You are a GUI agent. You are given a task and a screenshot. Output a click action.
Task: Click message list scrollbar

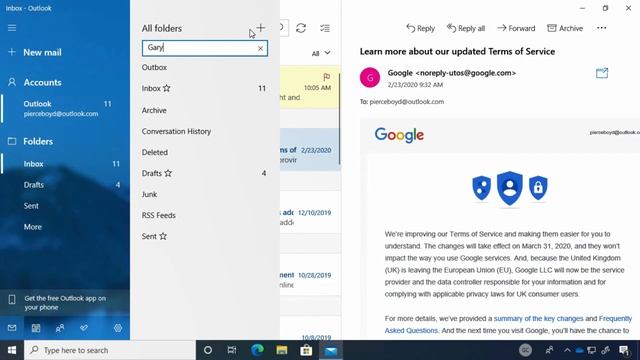[340, 118]
